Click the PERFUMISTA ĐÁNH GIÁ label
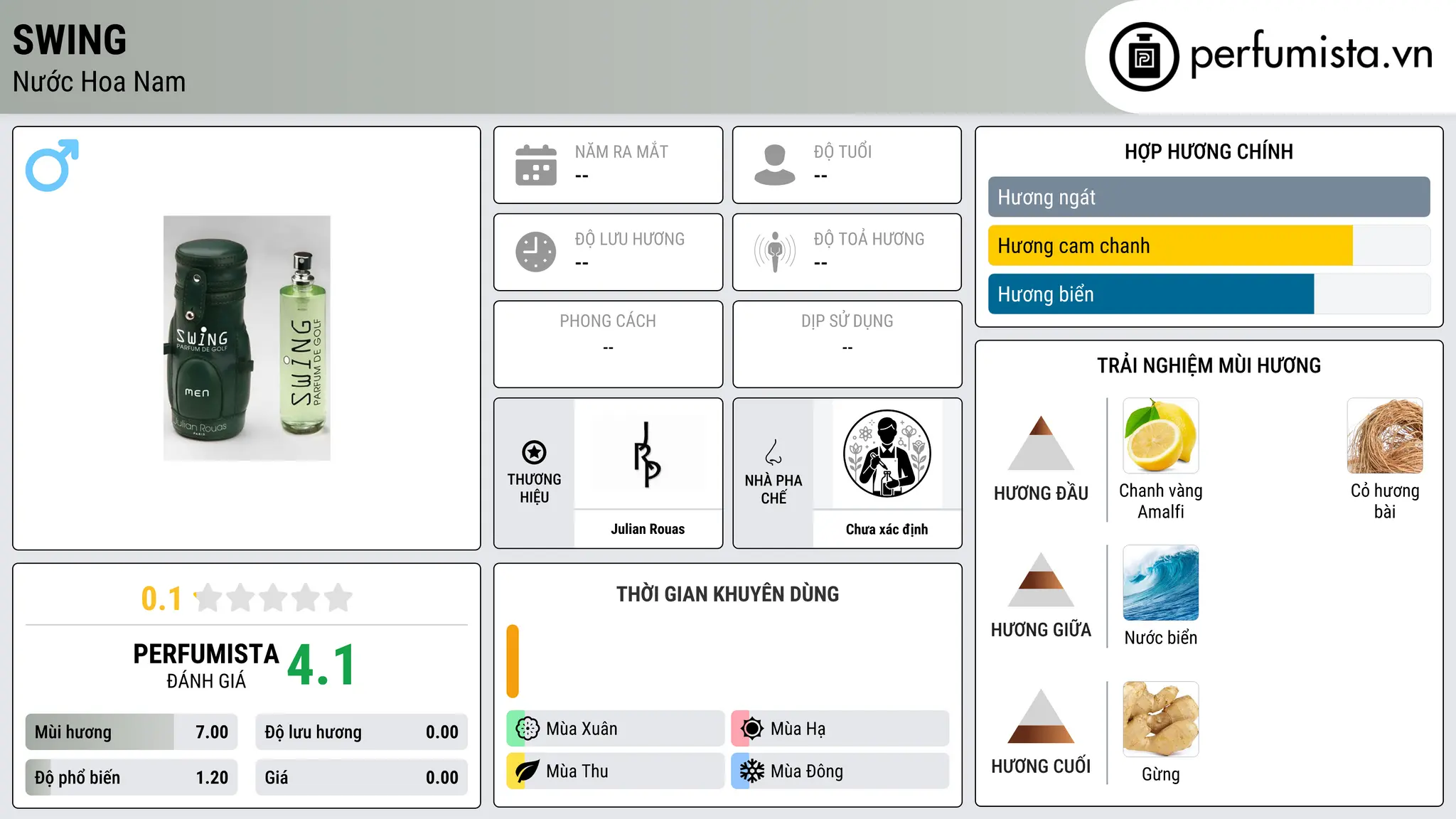The height and width of the screenshot is (819, 1456). [206, 665]
